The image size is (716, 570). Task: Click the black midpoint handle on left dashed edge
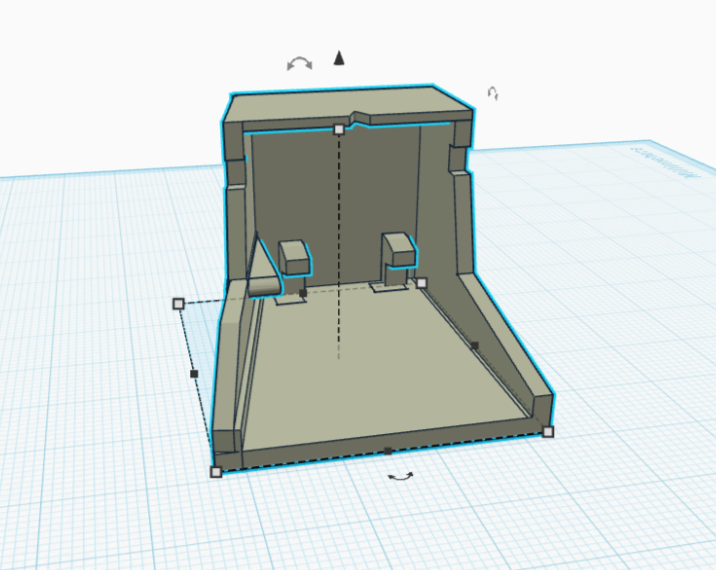click(194, 374)
